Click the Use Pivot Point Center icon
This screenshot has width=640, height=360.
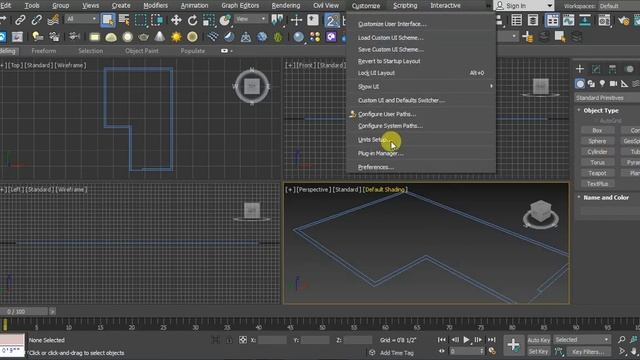click(x=278, y=20)
